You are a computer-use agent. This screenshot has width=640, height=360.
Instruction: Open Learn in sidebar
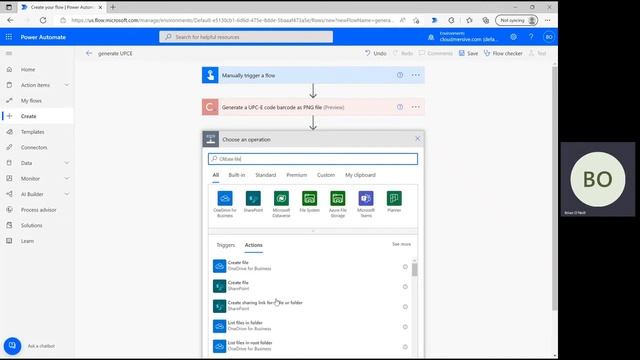27,241
